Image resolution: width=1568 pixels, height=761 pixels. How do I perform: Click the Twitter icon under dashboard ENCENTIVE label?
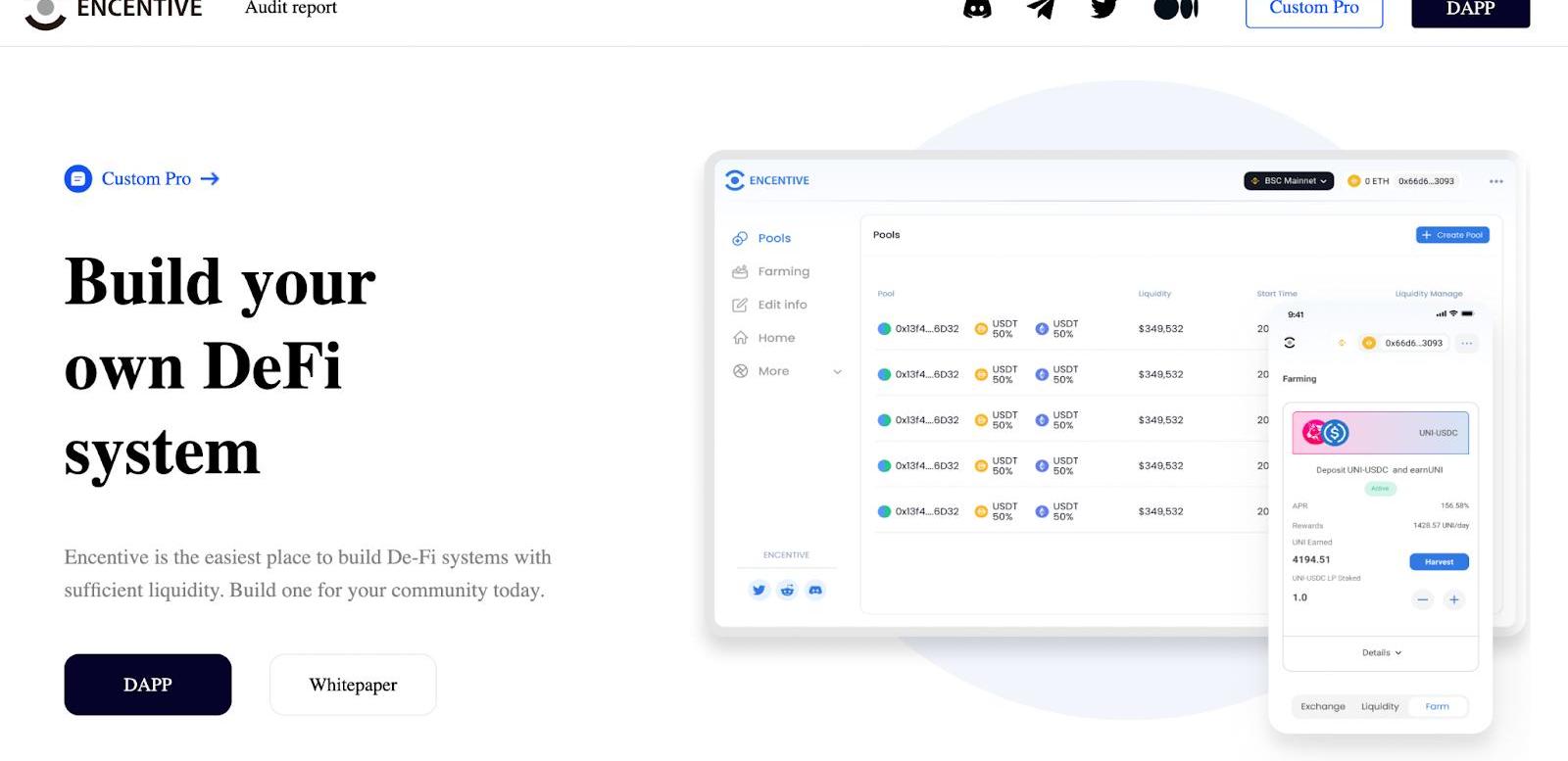point(759,590)
